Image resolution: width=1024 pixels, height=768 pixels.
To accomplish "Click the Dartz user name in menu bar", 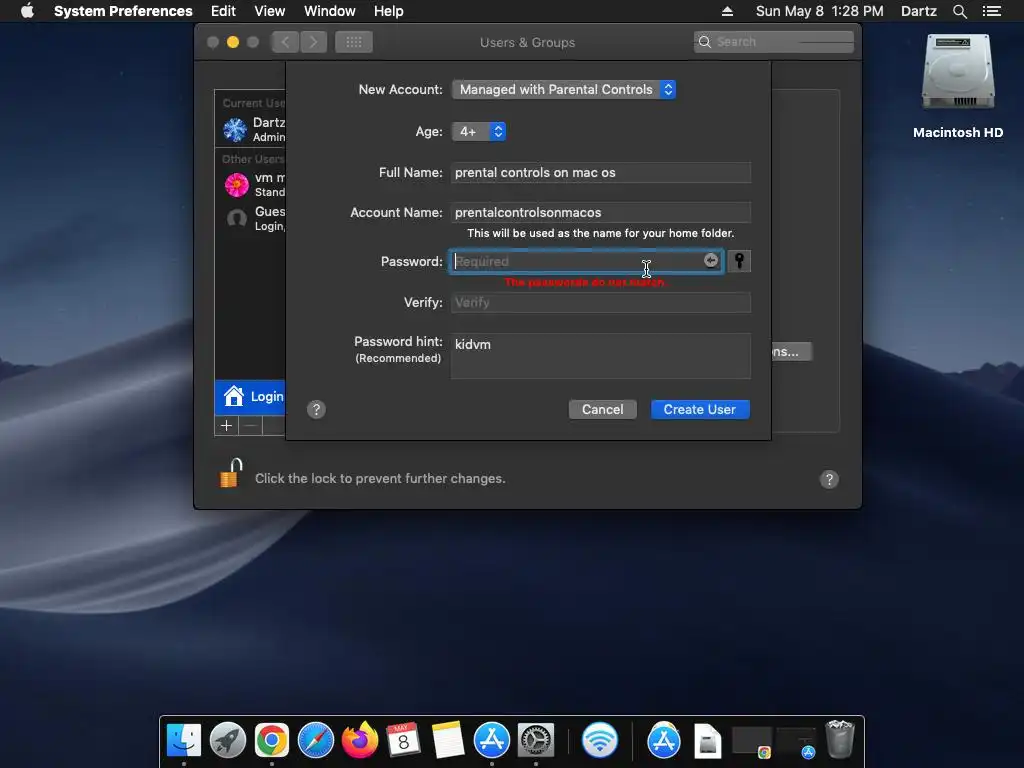I will tap(918, 11).
